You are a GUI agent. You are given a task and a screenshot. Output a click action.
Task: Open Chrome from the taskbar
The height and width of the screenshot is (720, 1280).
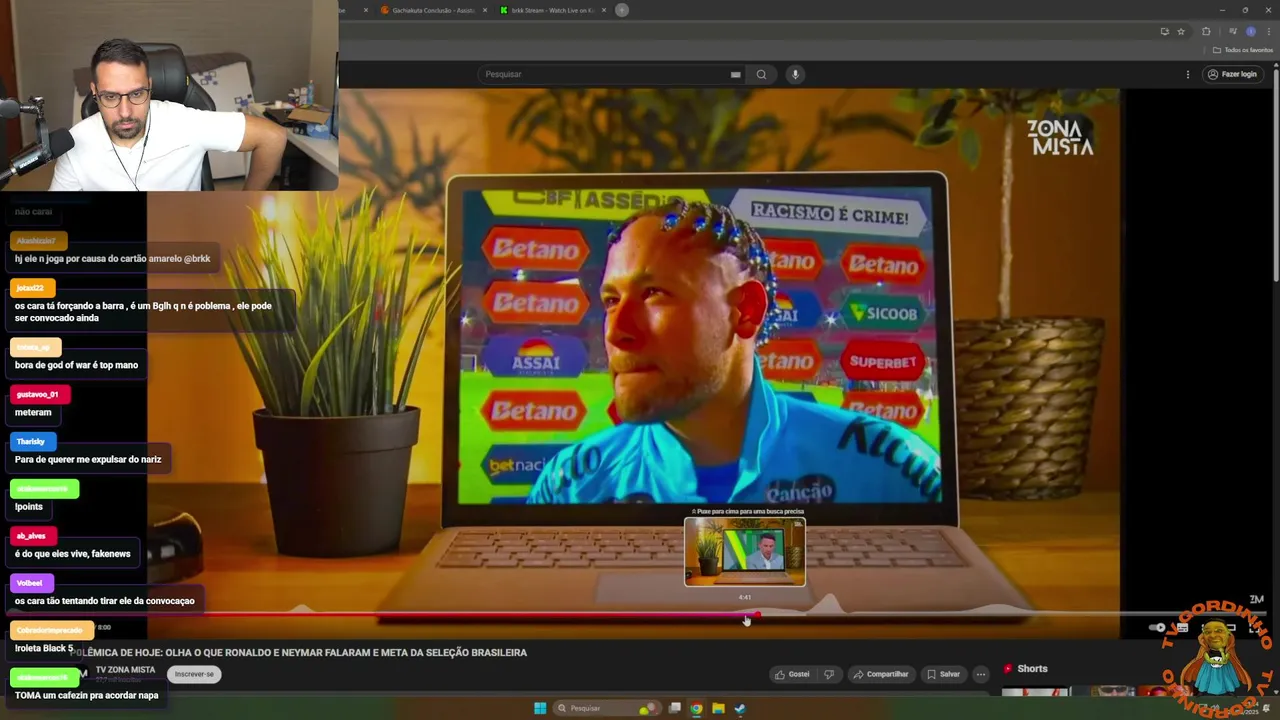point(696,708)
